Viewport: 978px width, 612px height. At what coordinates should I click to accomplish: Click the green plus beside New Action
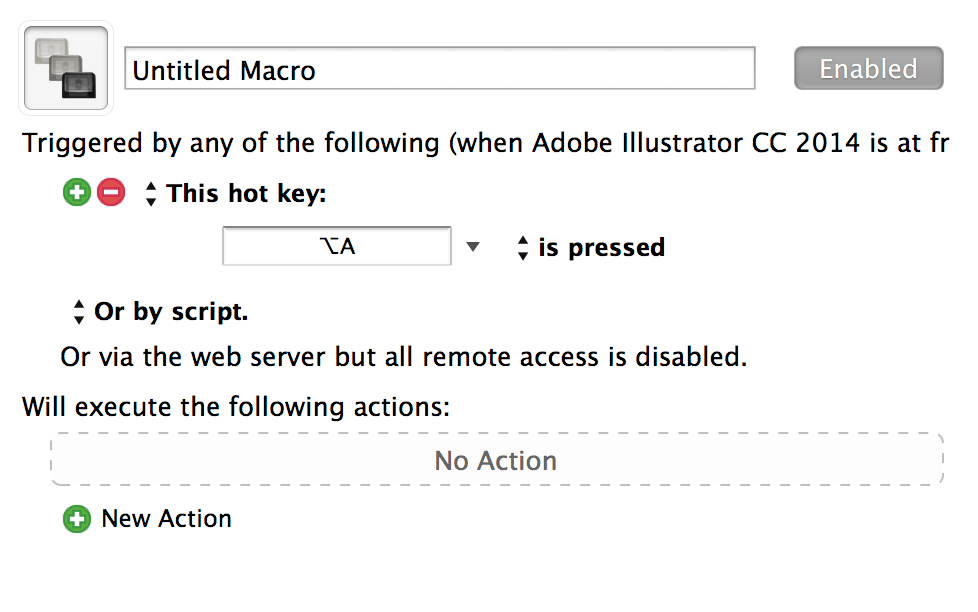[77, 519]
